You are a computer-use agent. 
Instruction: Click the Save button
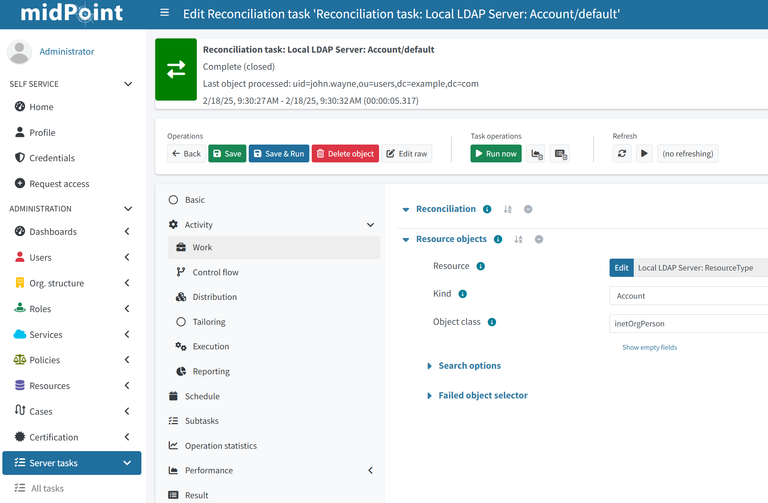point(227,153)
